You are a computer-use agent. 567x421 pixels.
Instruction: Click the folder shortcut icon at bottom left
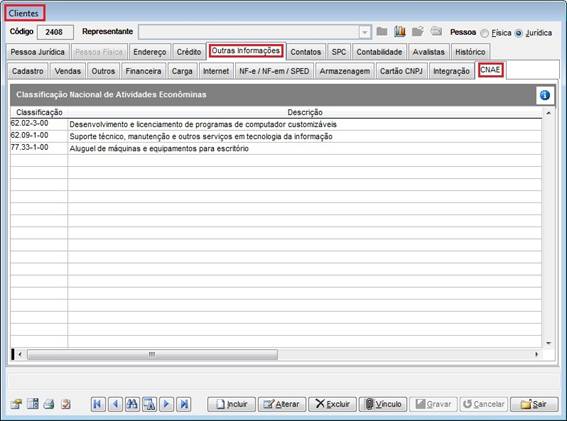pyautogui.click(x=16, y=404)
